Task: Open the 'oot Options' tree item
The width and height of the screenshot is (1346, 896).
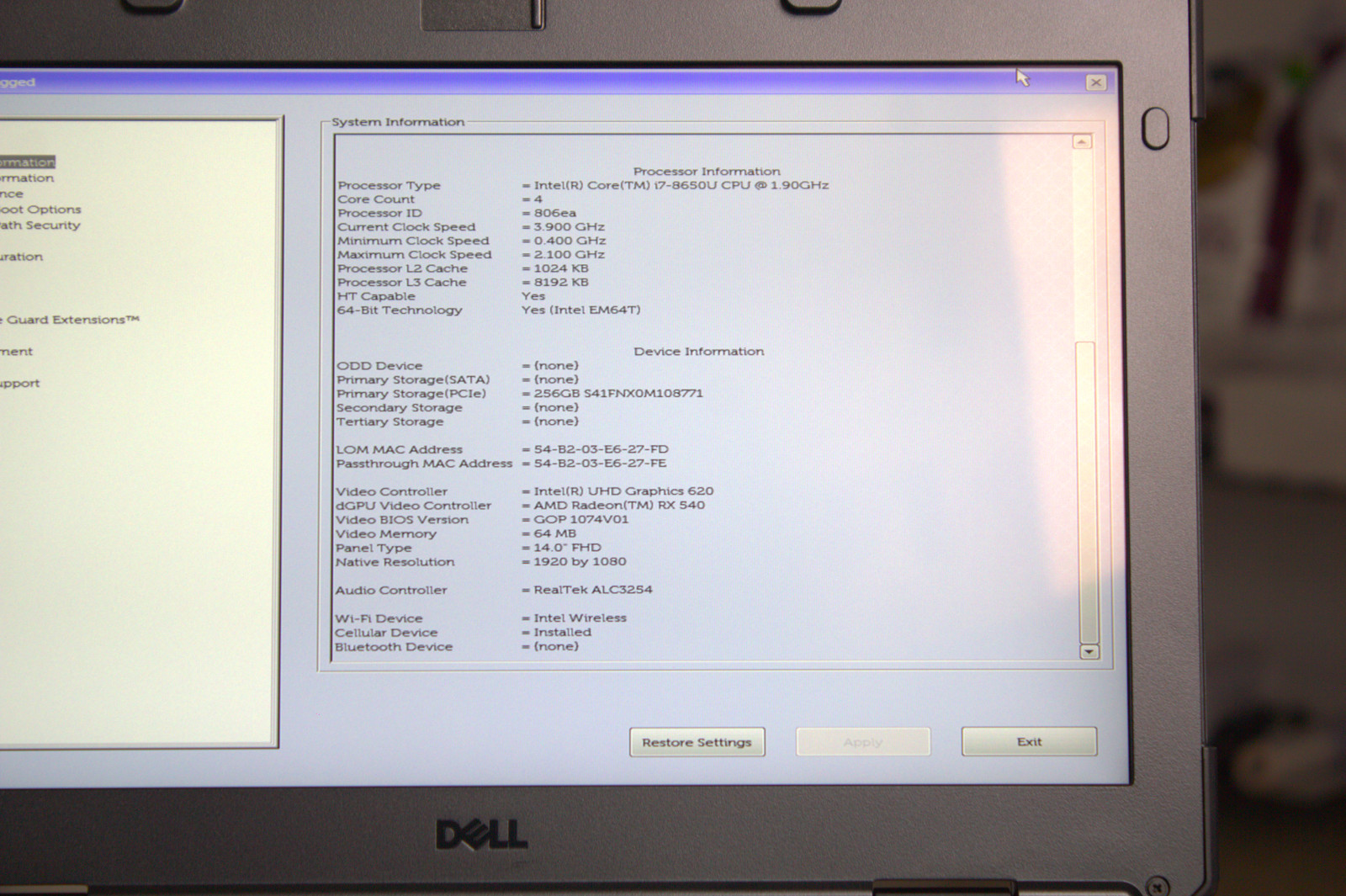Action: click(40, 209)
